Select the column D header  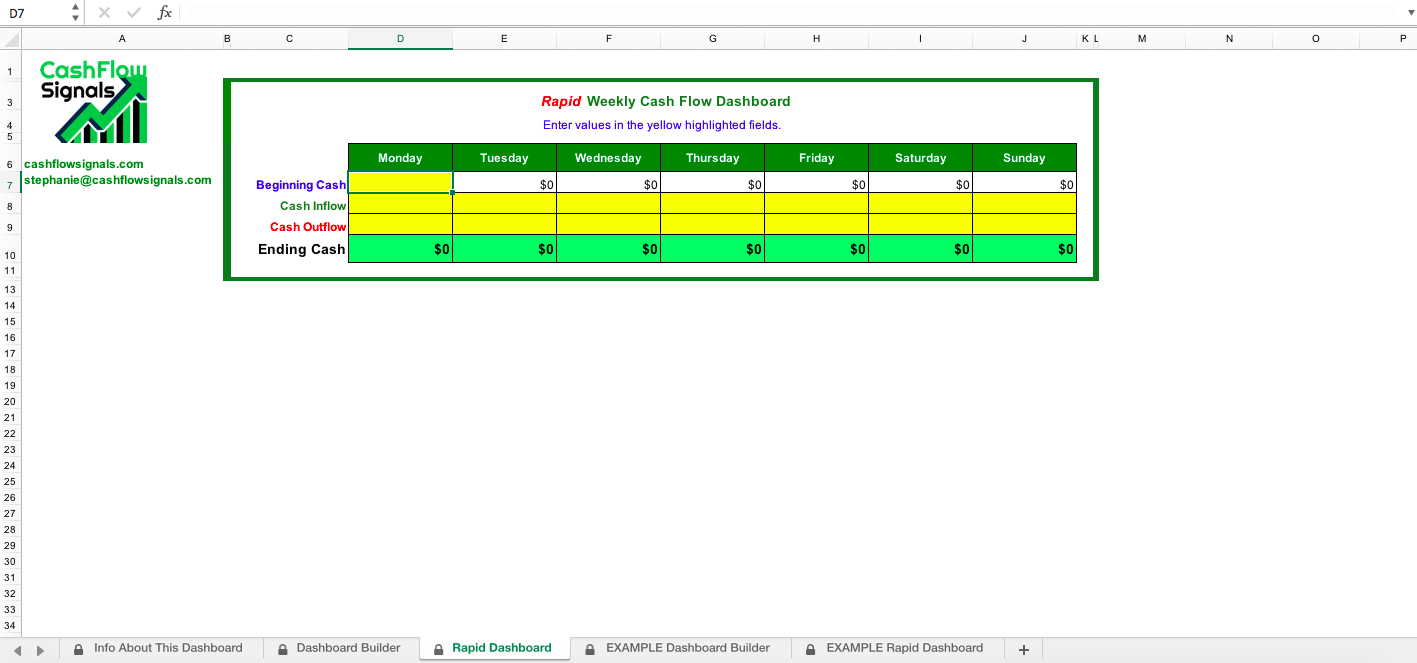399,38
